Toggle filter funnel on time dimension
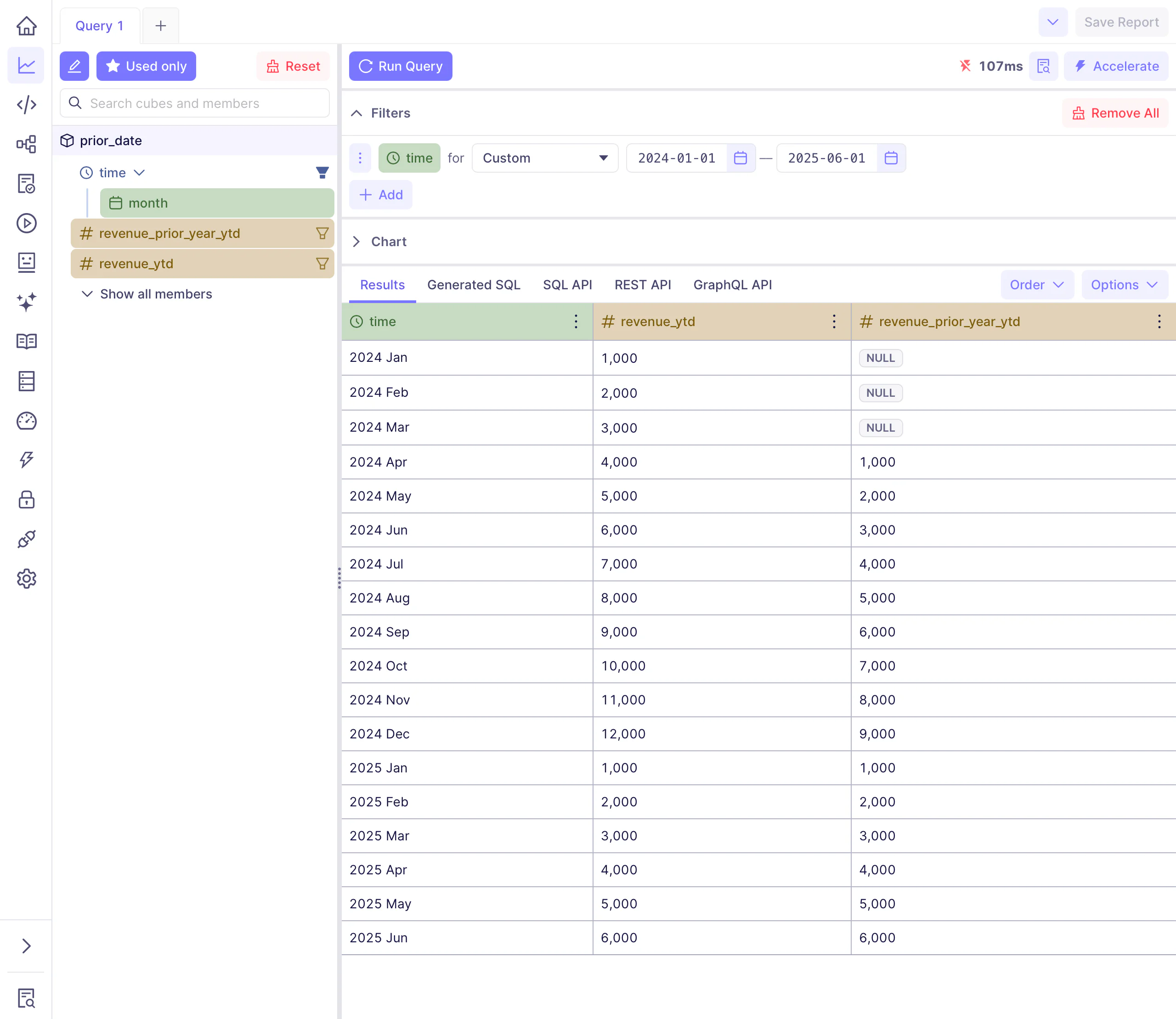 coord(322,173)
